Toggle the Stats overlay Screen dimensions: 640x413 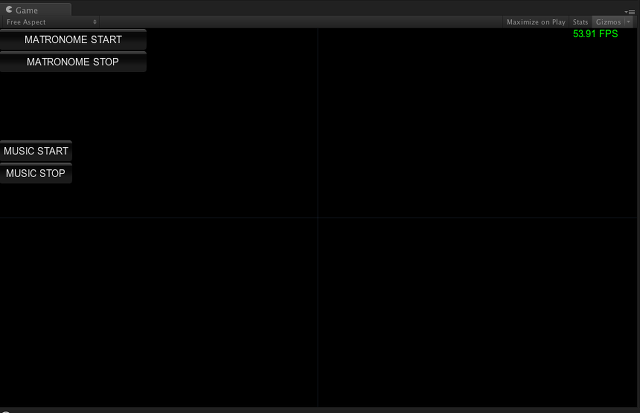580,22
